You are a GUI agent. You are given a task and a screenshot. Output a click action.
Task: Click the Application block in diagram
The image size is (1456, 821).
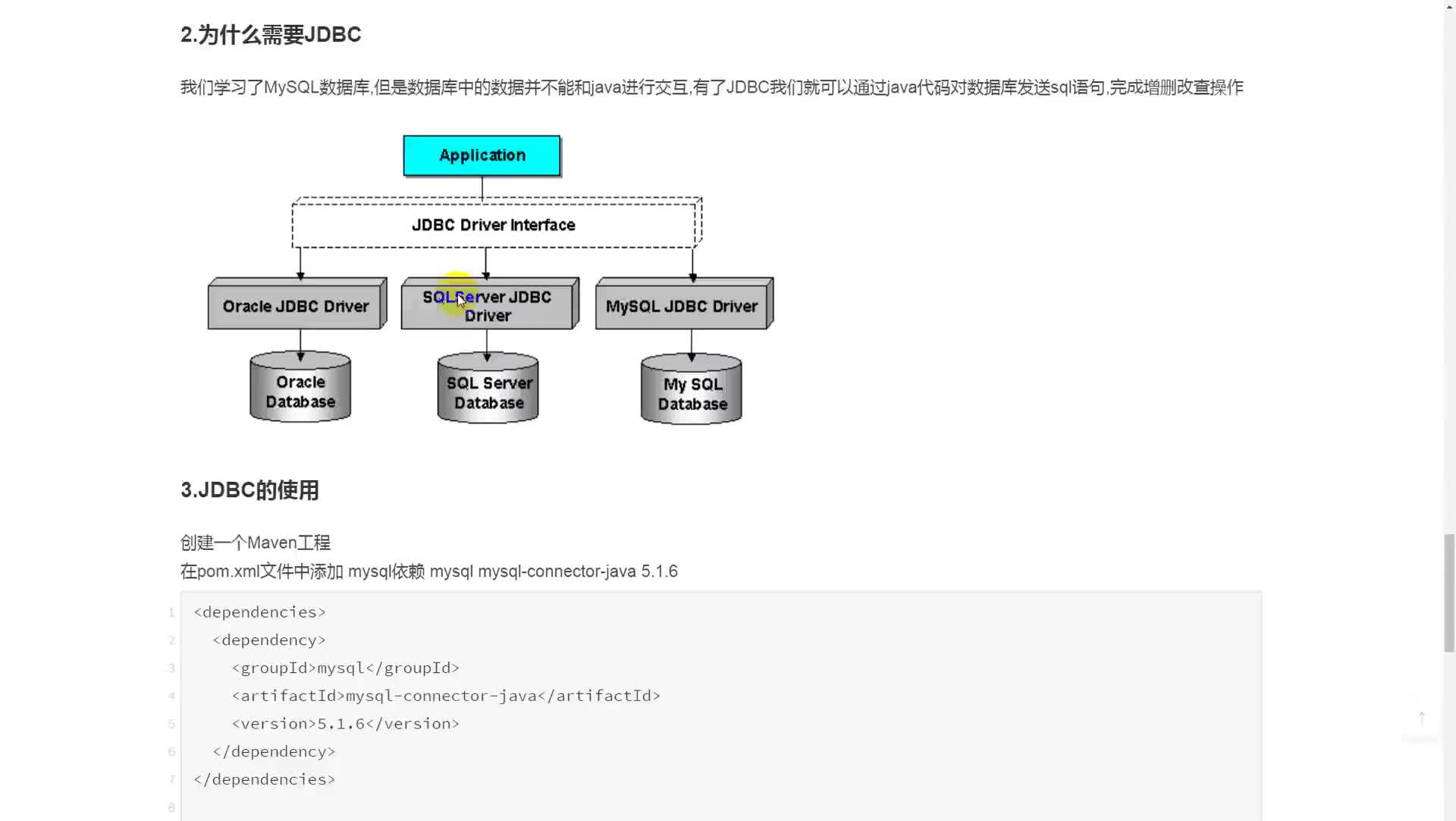(x=482, y=155)
